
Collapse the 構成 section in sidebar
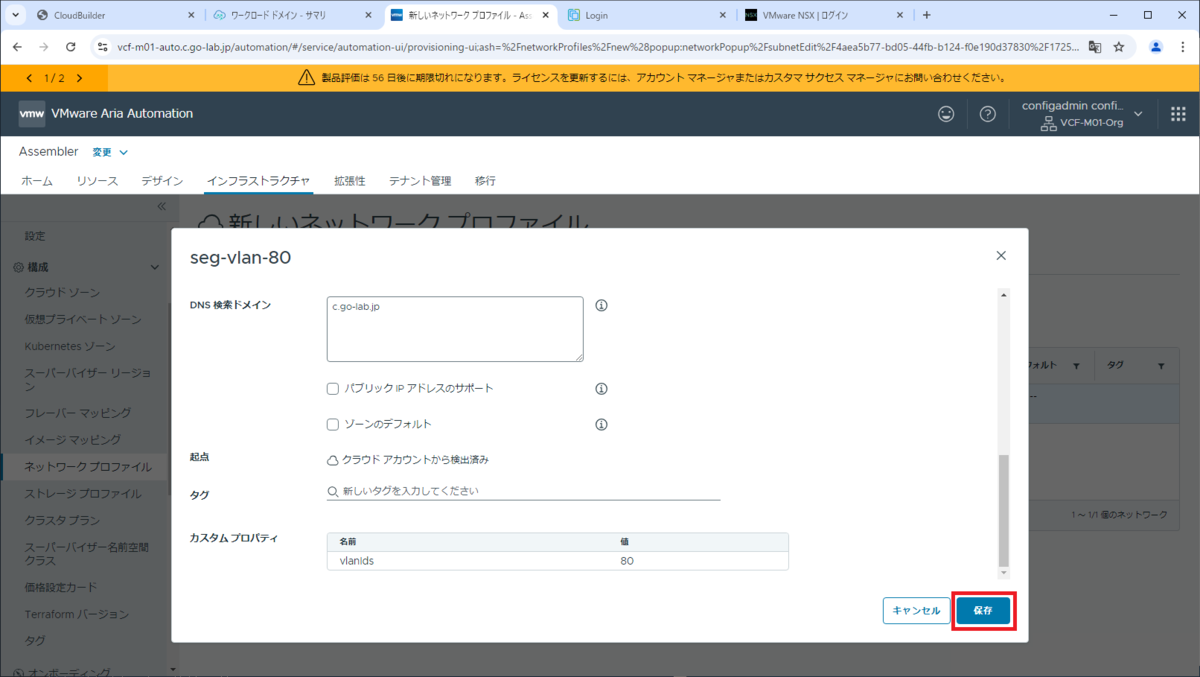(x=154, y=268)
